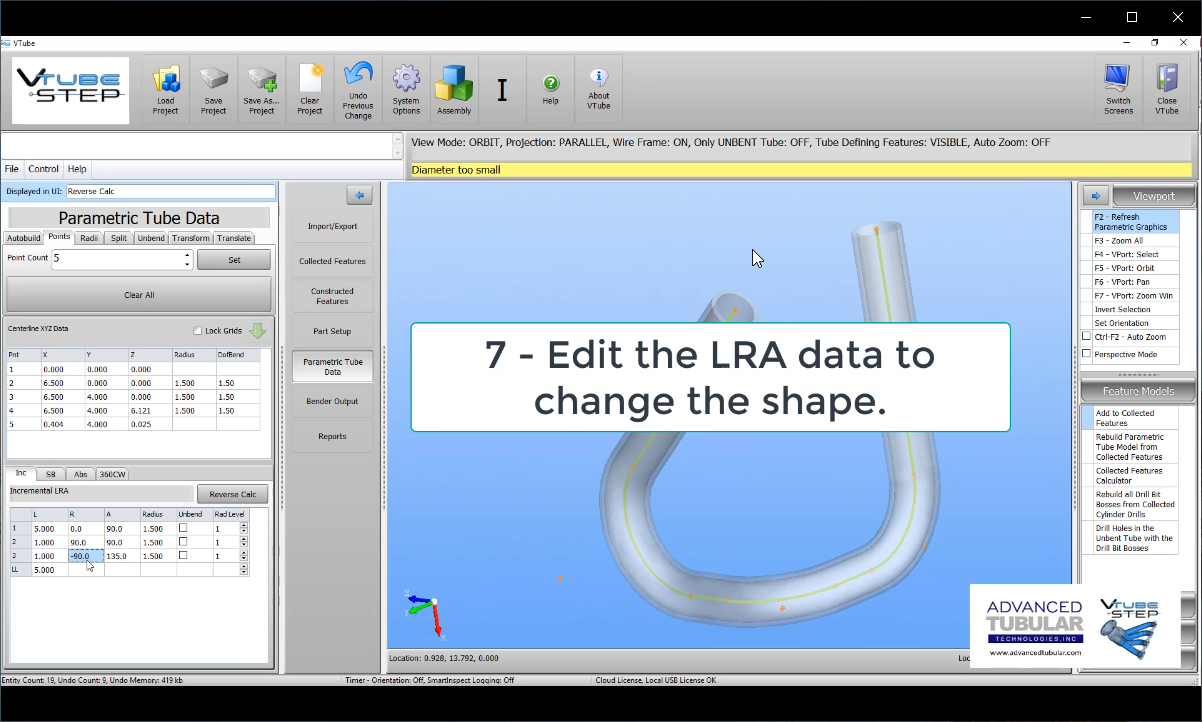Click the Displayed in UI text field
The width and height of the screenshot is (1202, 722).
point(170,191)
